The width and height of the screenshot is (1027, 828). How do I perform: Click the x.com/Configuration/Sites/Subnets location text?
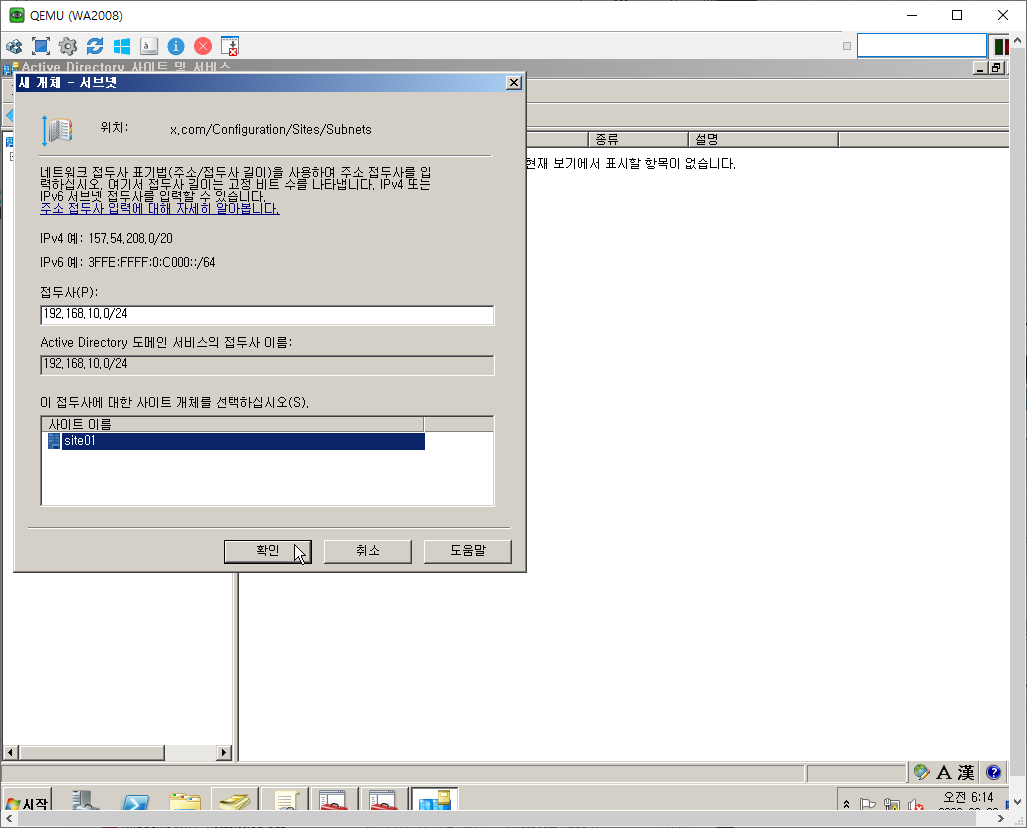tap(271, 130)
